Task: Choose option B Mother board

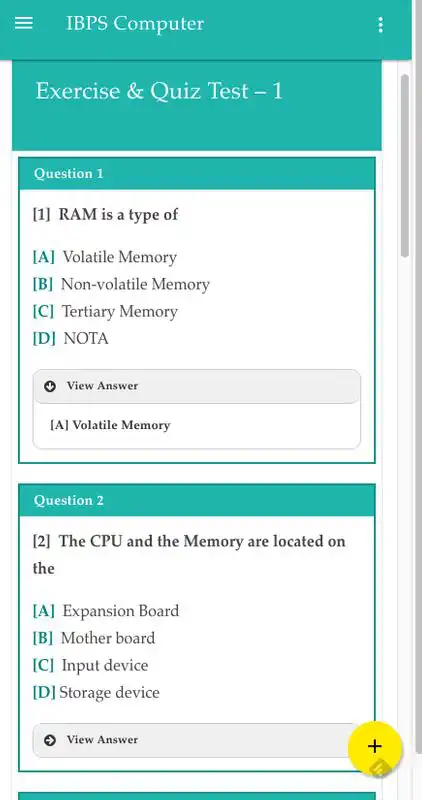Action: pos(94,638)
